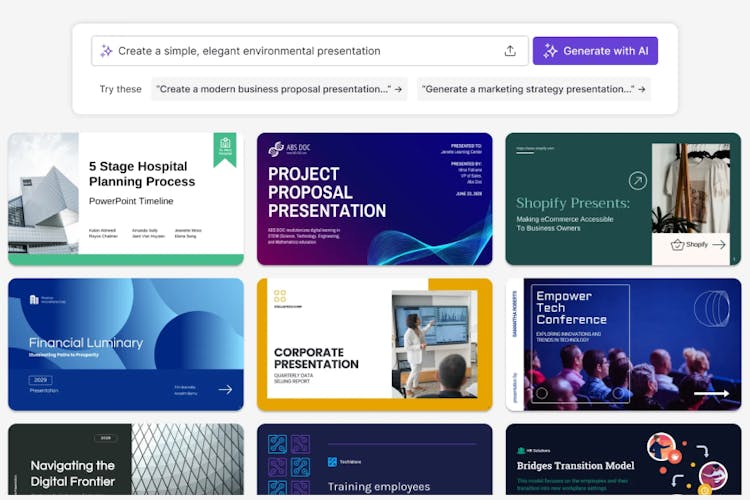
Task: Click into the presentation prompt text field
Action: 300,51
